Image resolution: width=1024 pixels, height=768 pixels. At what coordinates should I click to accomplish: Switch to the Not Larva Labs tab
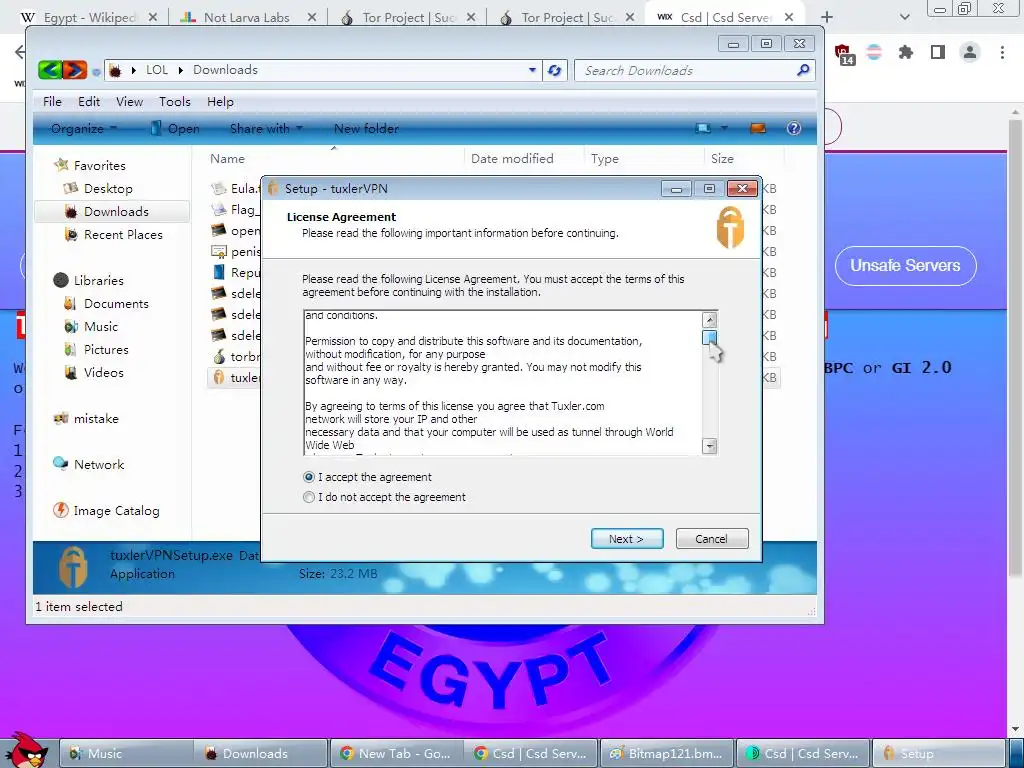247,18
